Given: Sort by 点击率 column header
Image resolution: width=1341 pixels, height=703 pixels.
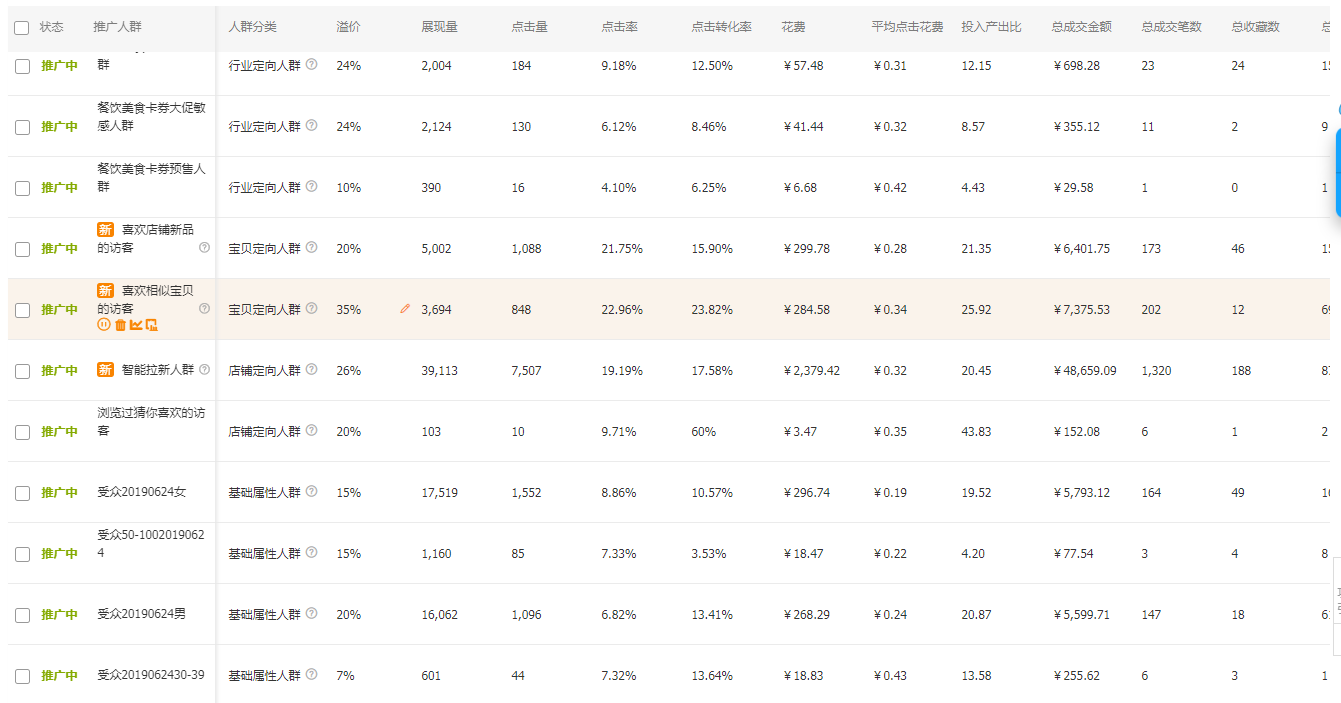Looking at the screenshot, I should pos(619,27).
